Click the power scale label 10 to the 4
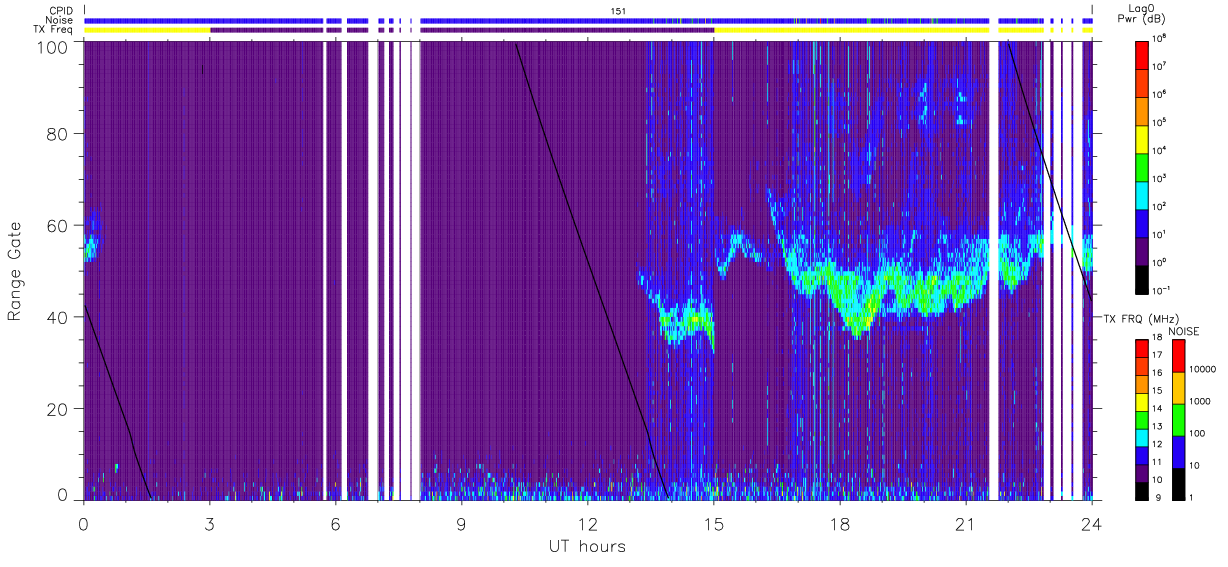 click(x=1160, y=150)
